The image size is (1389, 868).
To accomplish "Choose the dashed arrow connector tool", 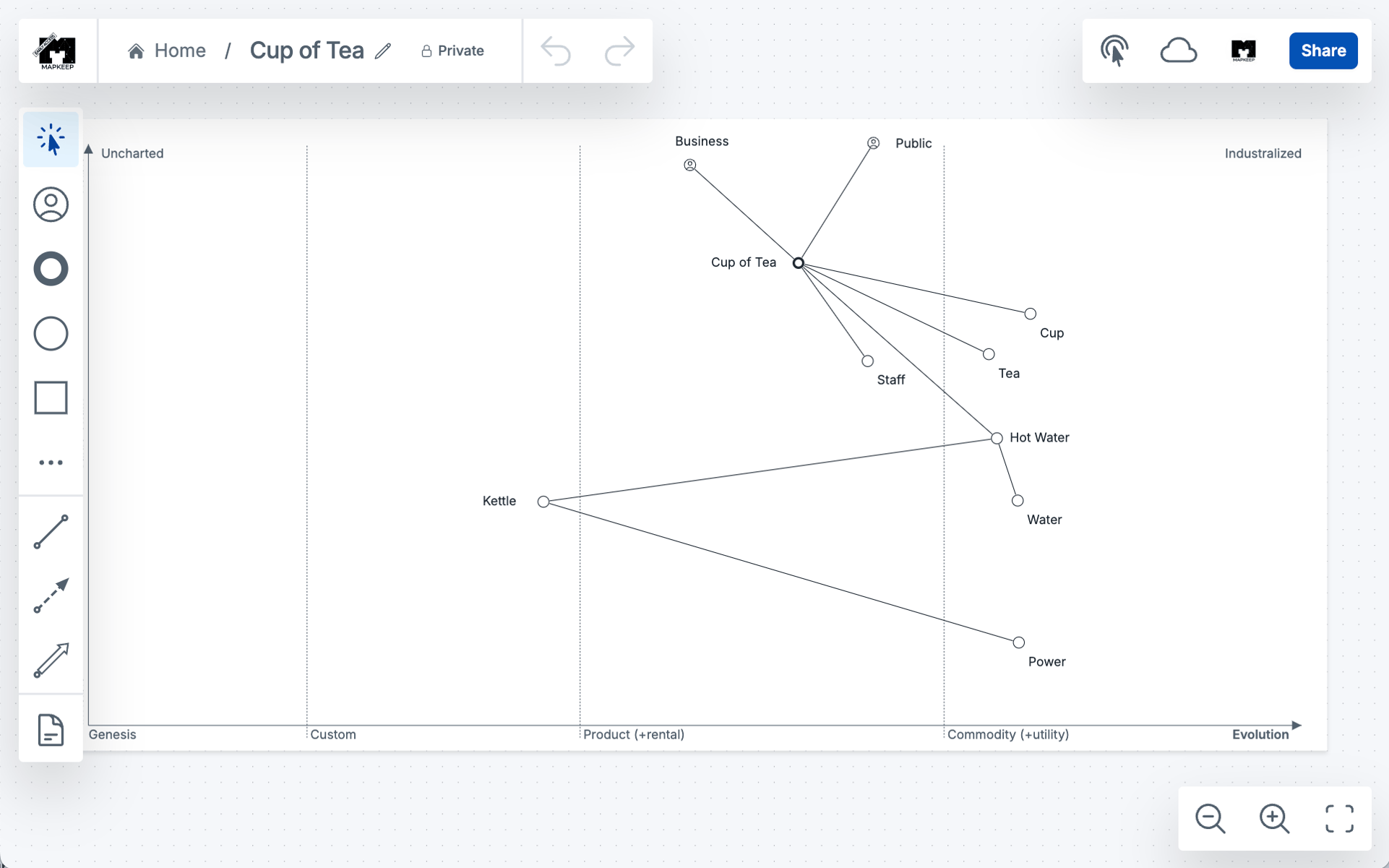I will click(x=51, y=596).
